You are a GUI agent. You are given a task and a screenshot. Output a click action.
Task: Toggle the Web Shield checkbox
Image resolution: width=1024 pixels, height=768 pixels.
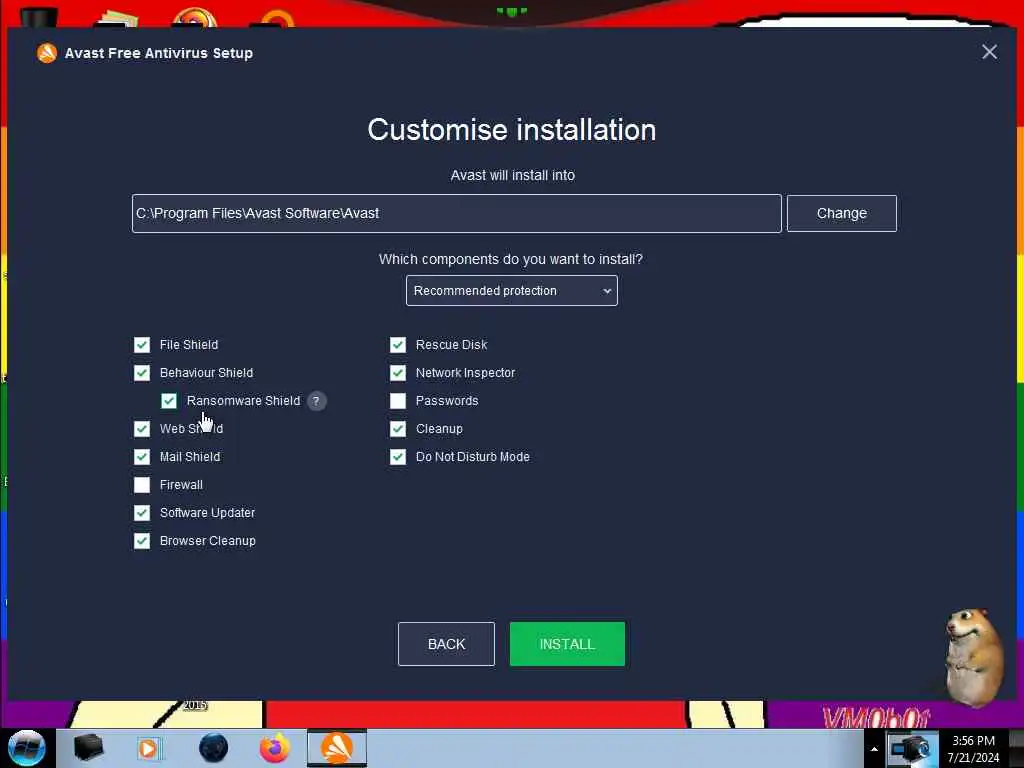coord(142,429)
